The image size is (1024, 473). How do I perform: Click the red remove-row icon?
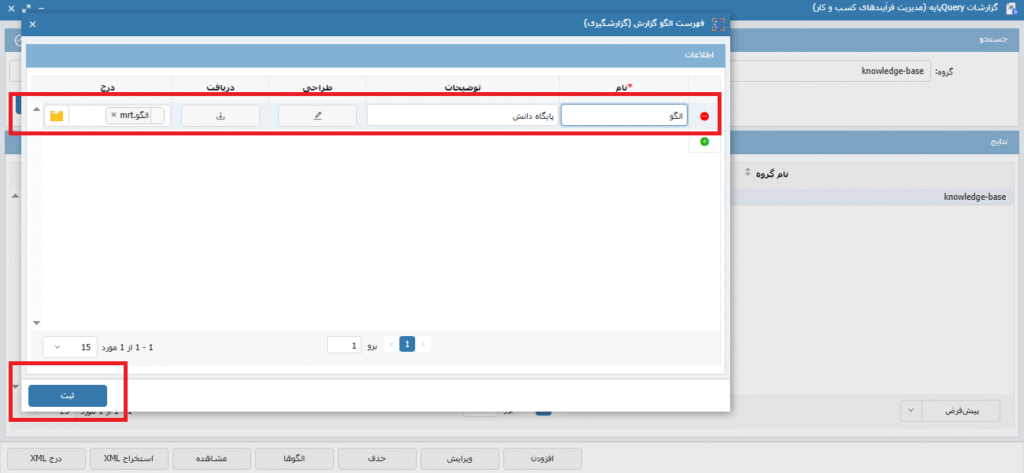(x=704, y=116)
